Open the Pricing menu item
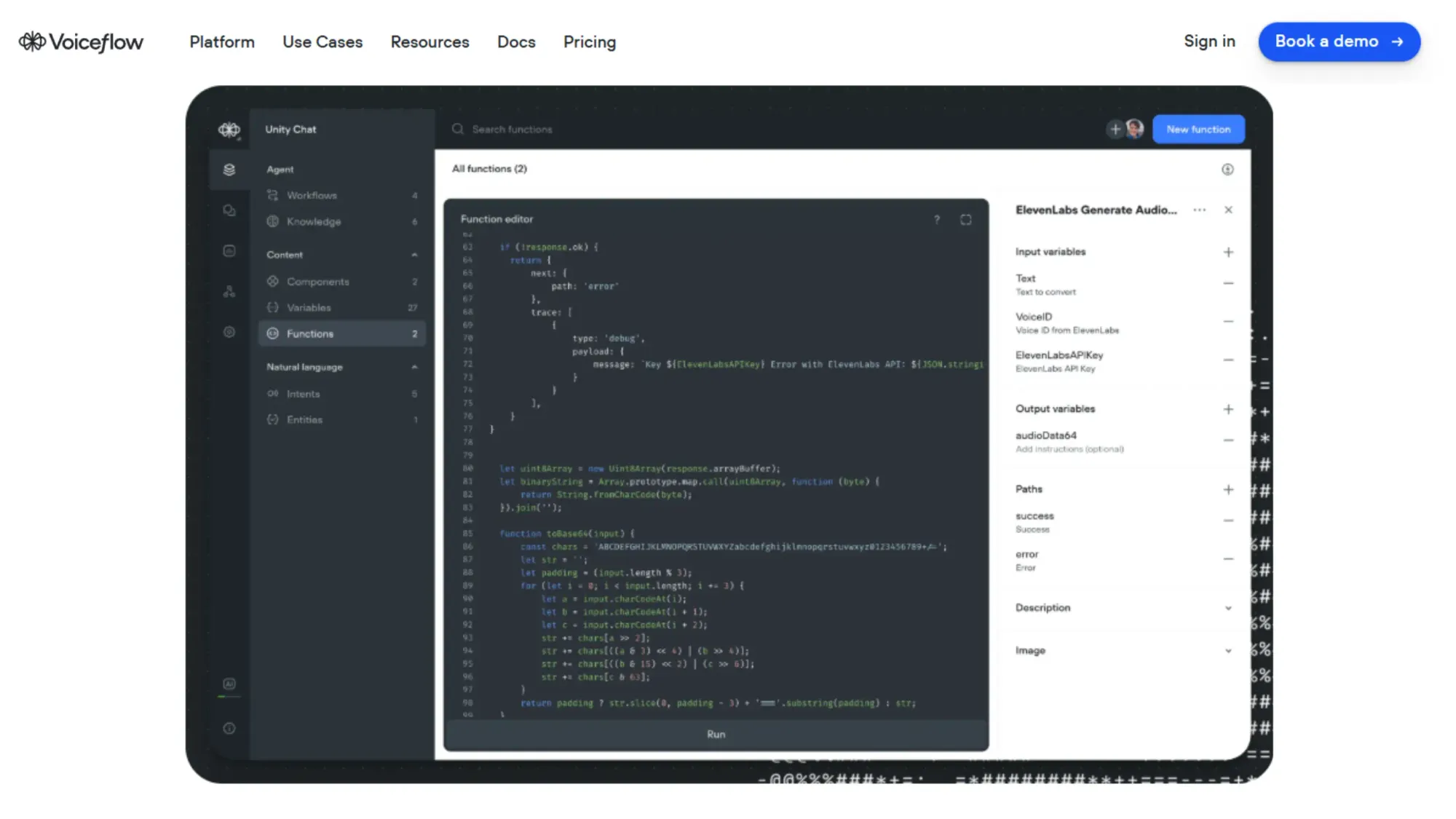 (589, 41)
